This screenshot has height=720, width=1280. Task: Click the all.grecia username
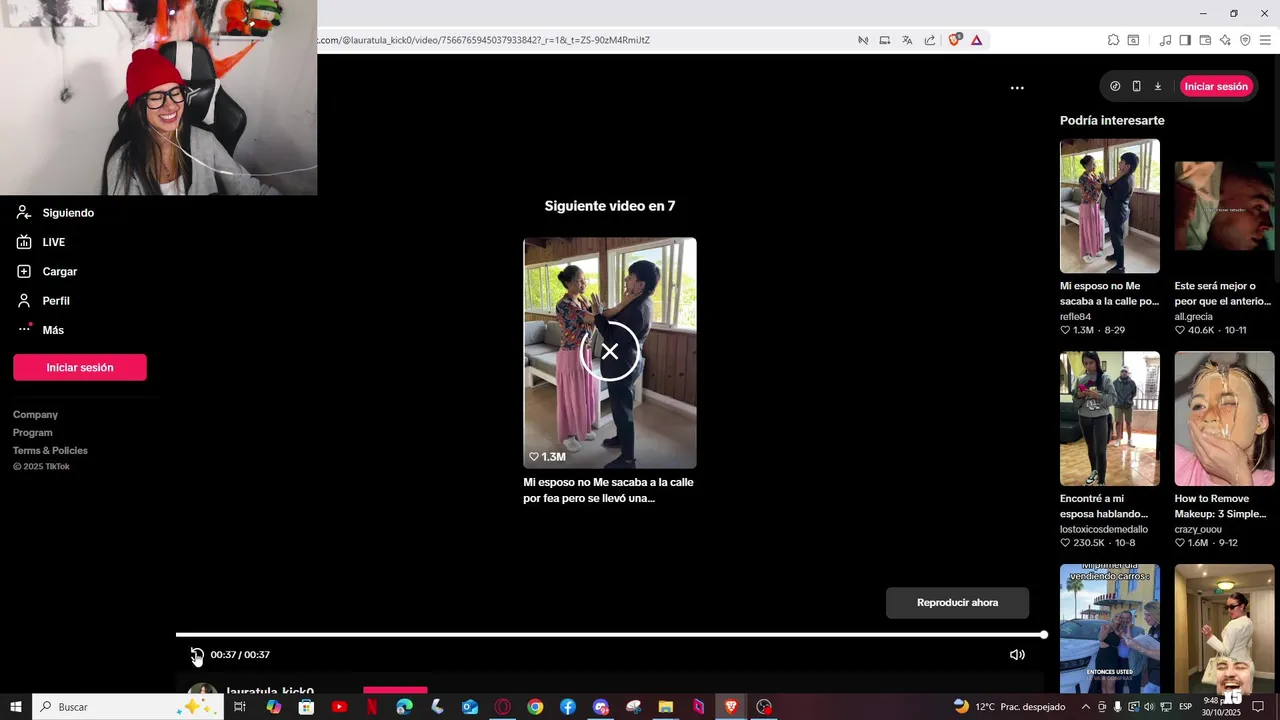pyautogui.click(x=1194, y=316)
